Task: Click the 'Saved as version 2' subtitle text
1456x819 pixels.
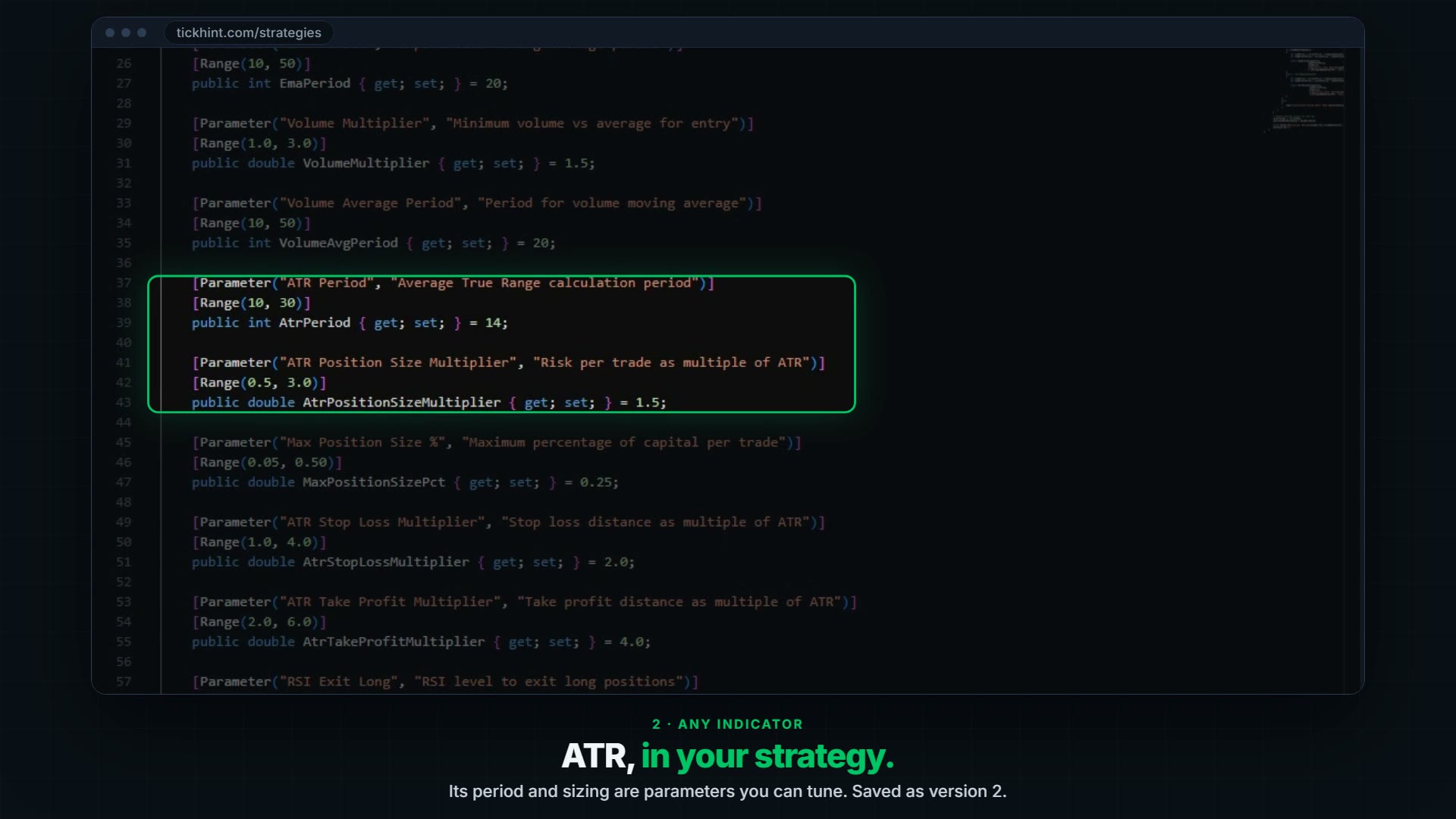Action: point(929,792)
